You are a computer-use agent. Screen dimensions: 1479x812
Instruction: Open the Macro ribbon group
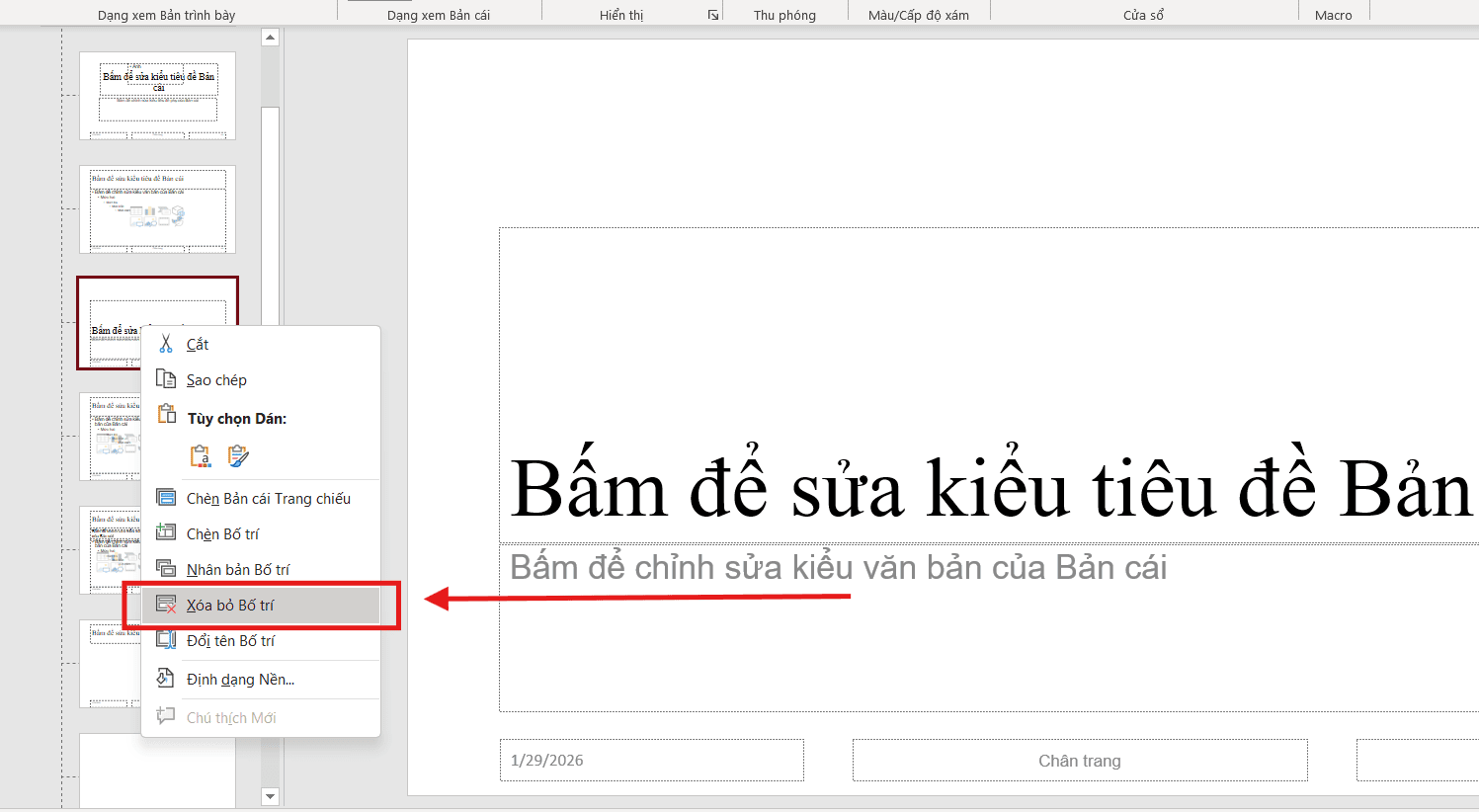tap(1333, 14)
